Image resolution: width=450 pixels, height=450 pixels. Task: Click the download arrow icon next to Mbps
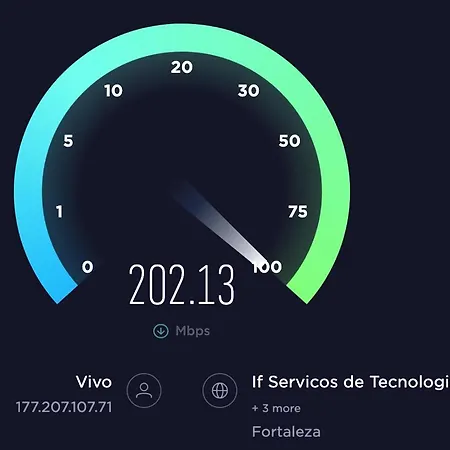161,331
